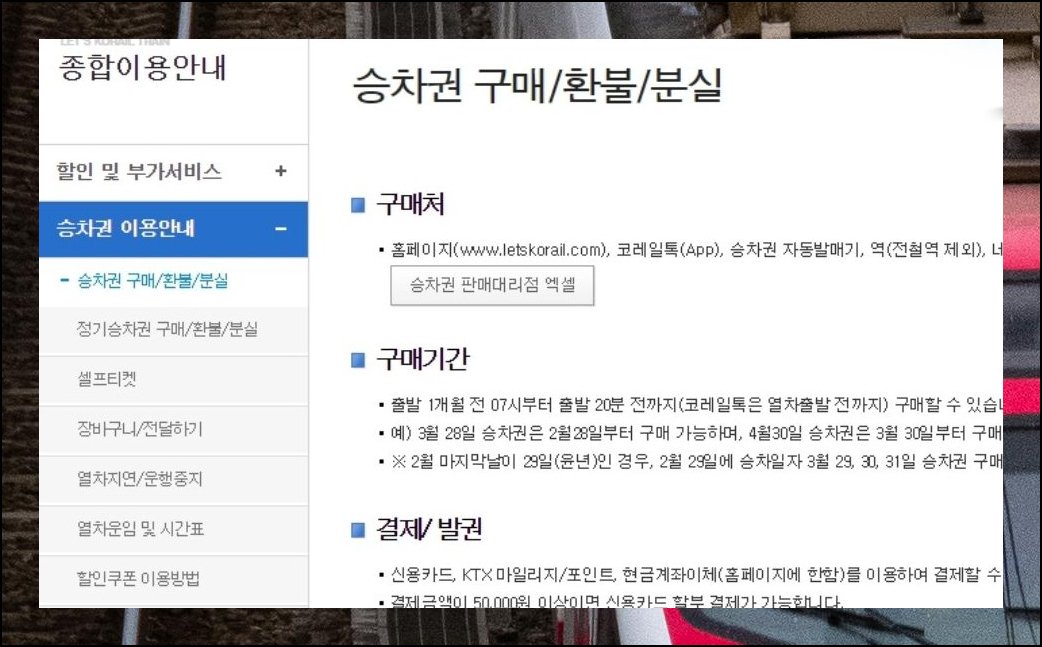Collapse 승차권 이용안내 with the minus icon
This screenshot has width=1042, height=647.
pos(280,229)
